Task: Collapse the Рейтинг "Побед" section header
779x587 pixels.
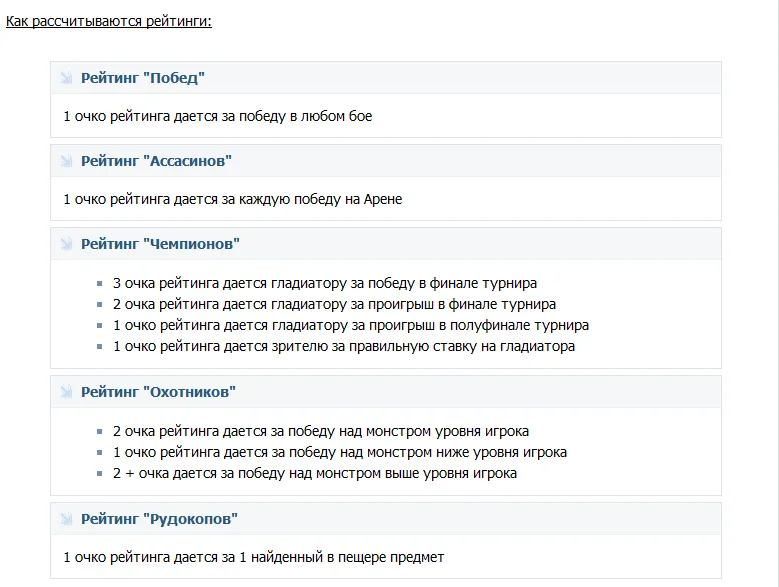Action: [143, 78]
